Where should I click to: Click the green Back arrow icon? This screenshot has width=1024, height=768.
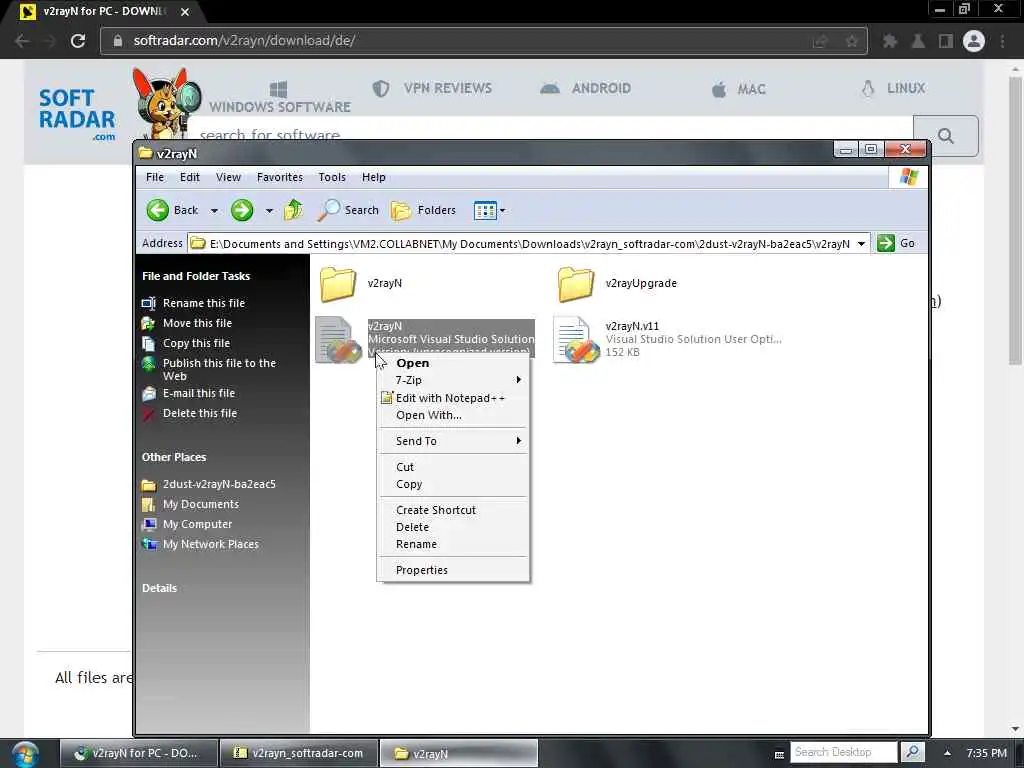[157, 210]
